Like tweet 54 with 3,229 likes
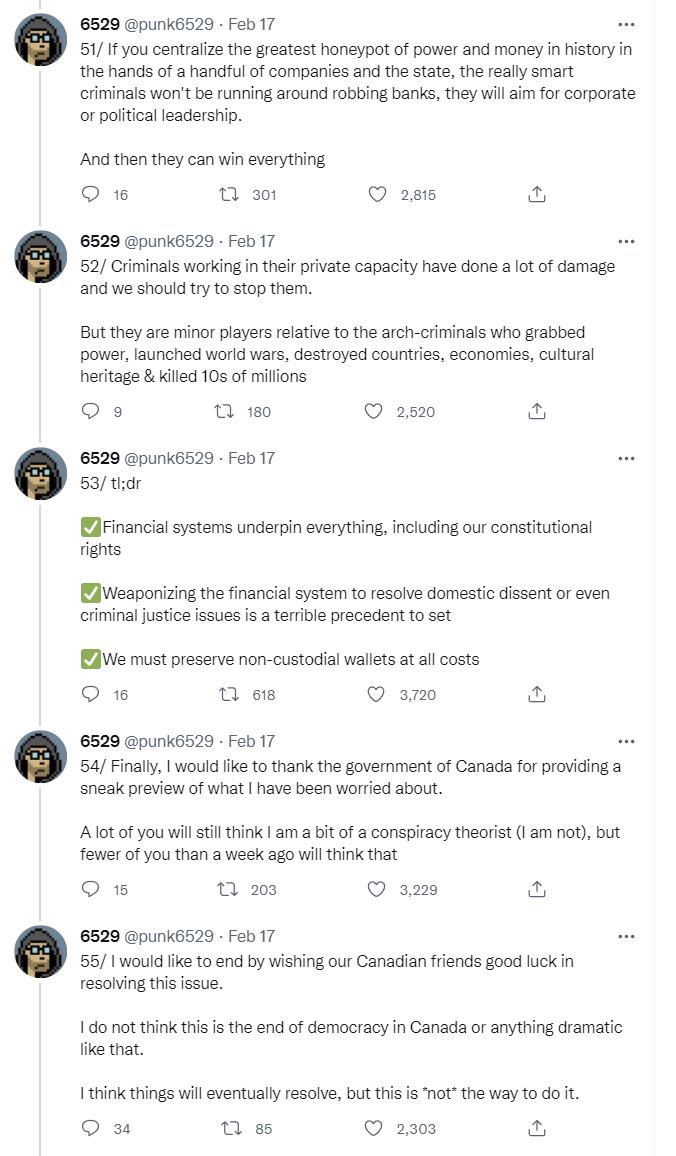The height and width of the screenshot is (1156, 676). point(375,889)
